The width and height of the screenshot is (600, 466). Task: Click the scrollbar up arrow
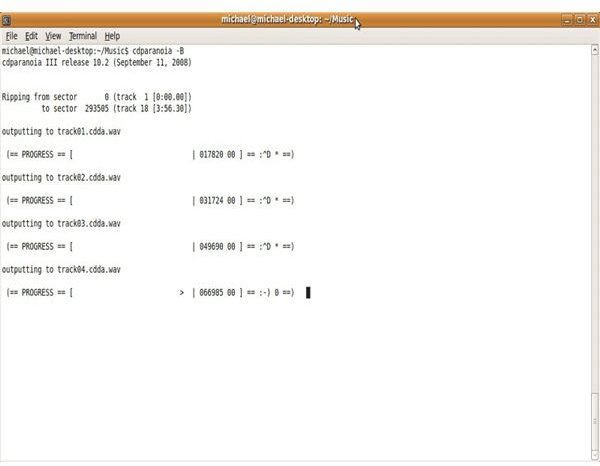595,50
